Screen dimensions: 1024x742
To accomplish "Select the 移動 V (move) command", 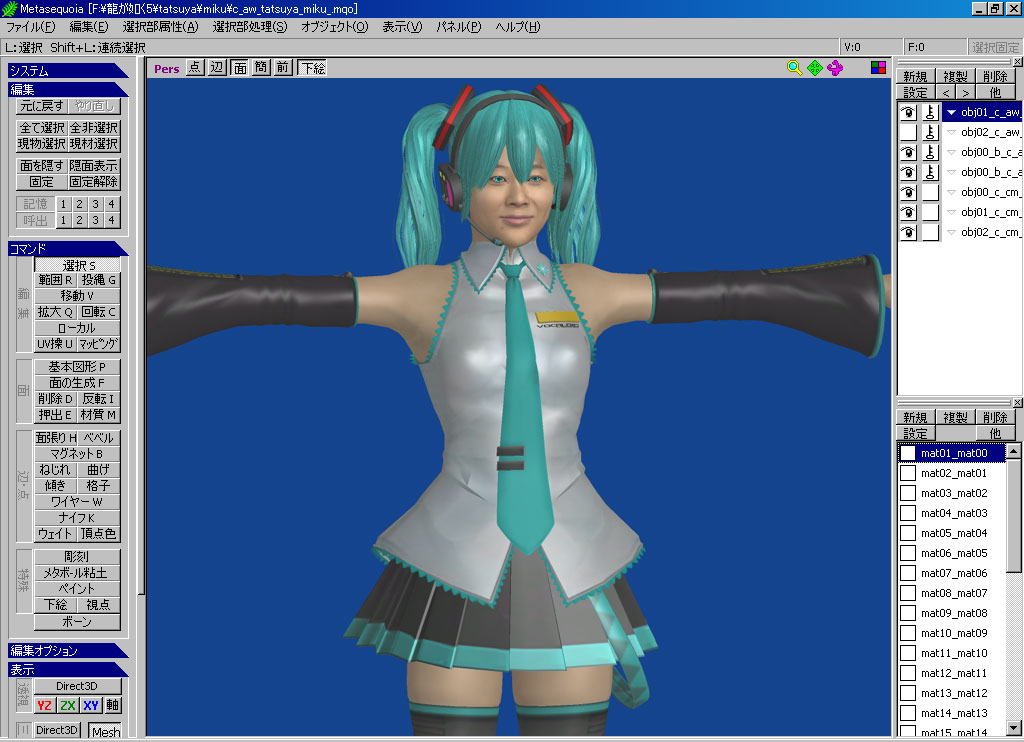I will pos(77,296).
